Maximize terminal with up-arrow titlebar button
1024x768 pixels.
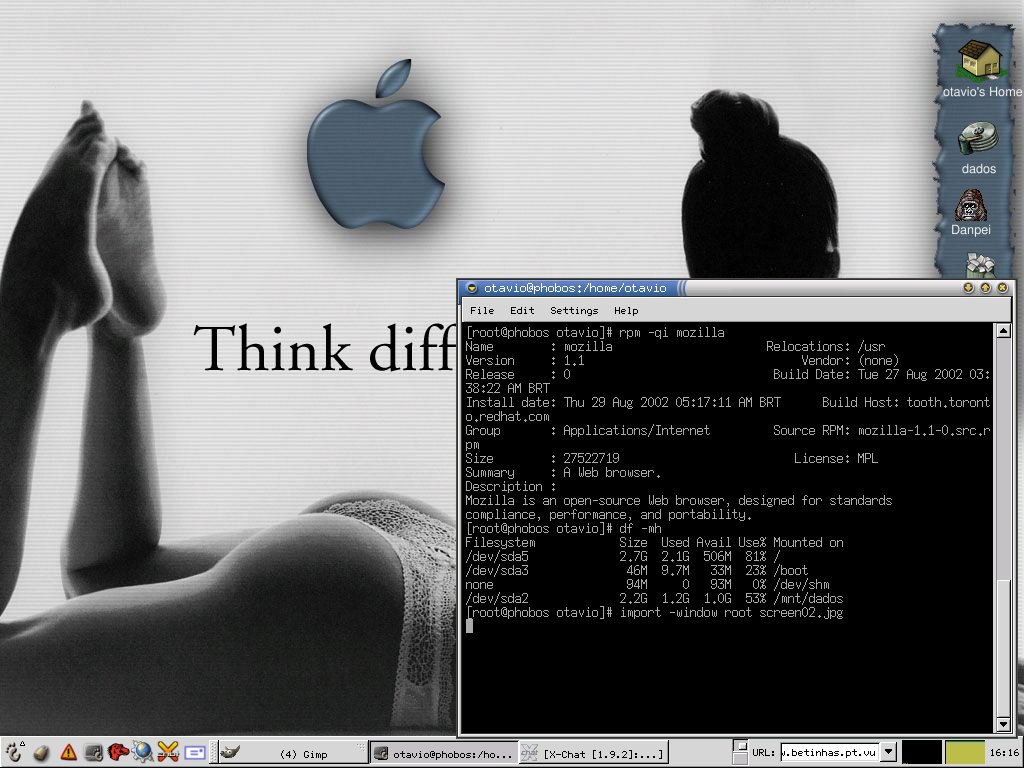pyautogui.click(x=985, y=287)
